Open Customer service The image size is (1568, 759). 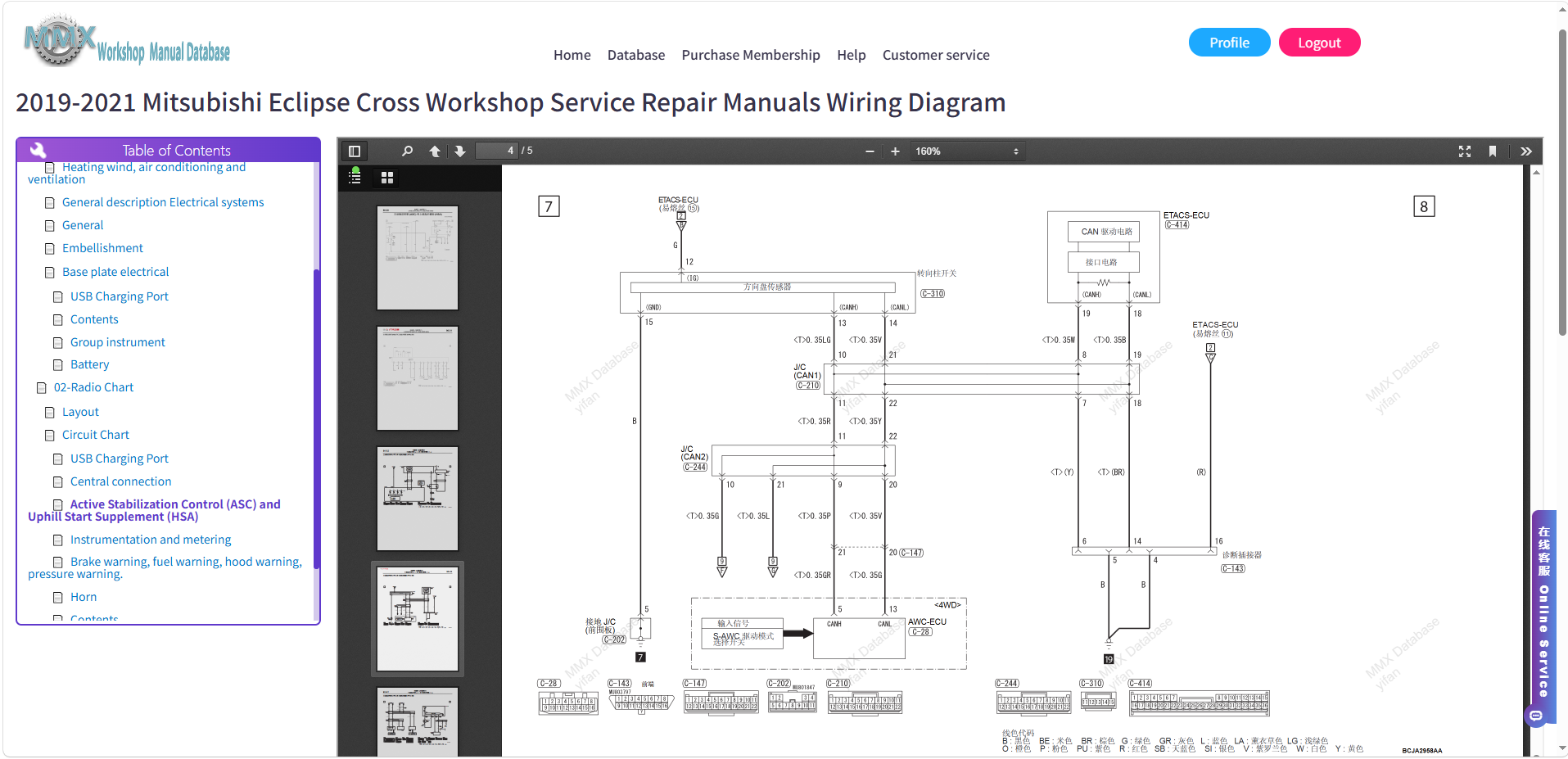point(936,55)
